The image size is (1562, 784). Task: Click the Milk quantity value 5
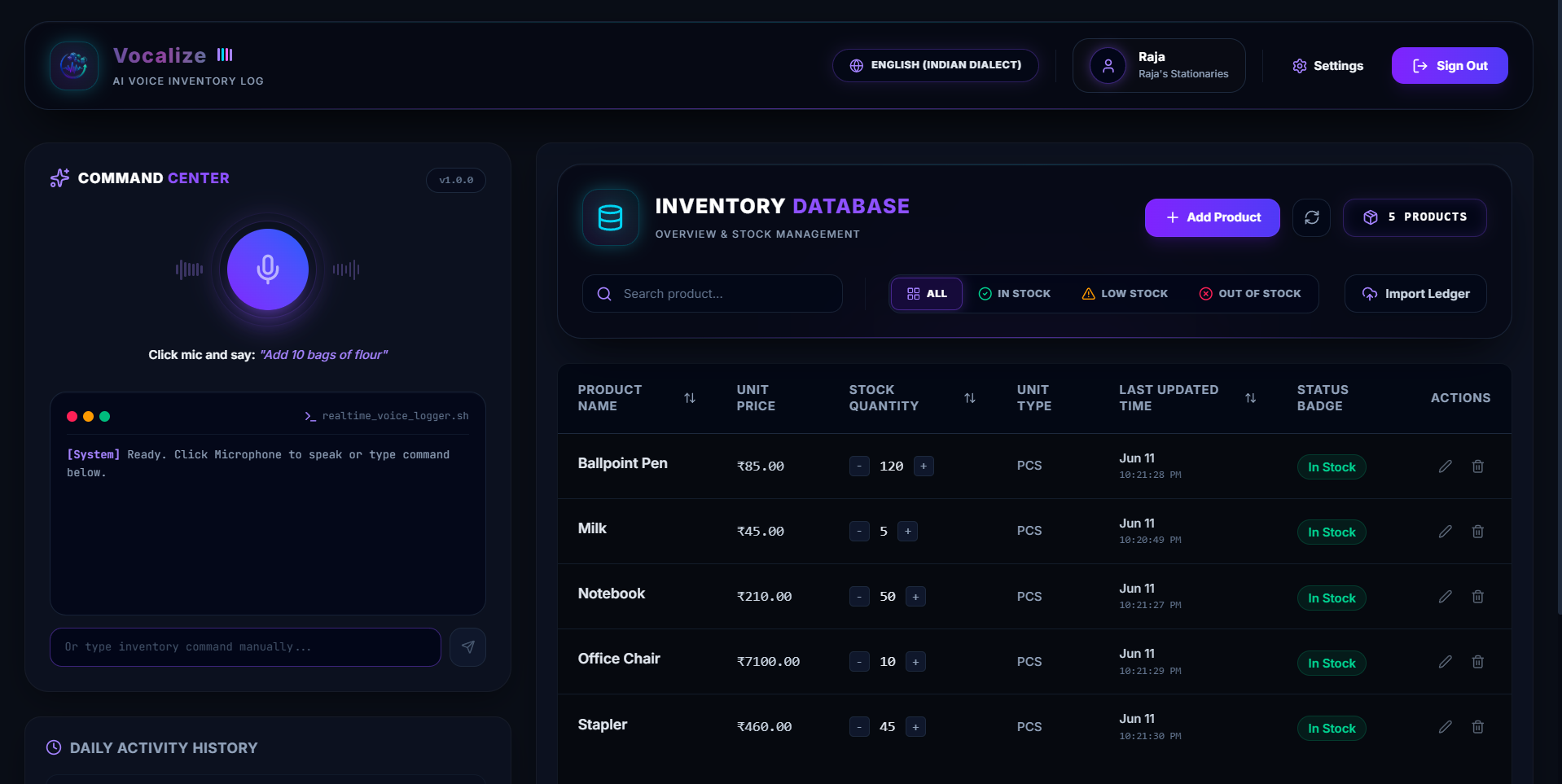[x=884, y=532]
